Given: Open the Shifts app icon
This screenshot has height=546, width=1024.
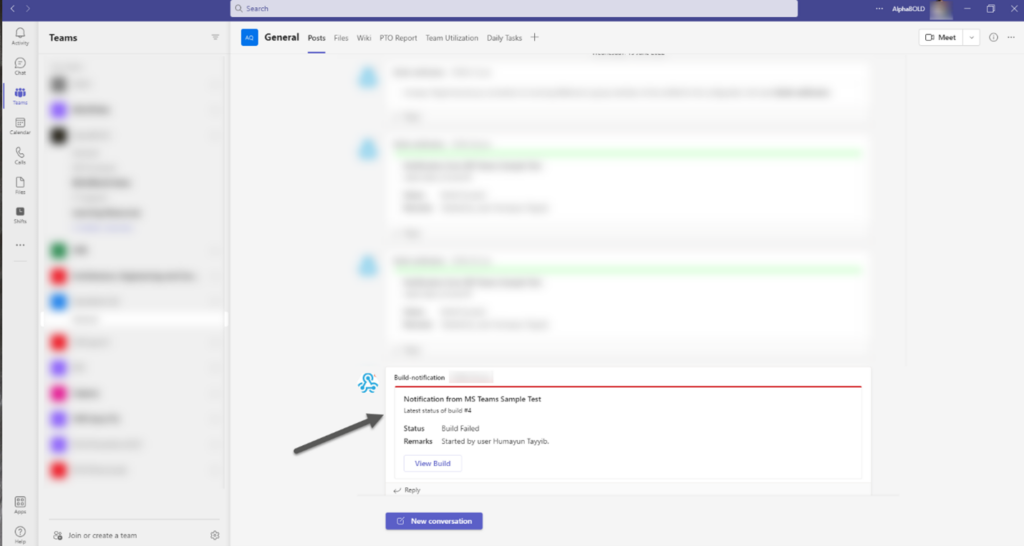Looking at the screenshot, I should click(20, 214).
